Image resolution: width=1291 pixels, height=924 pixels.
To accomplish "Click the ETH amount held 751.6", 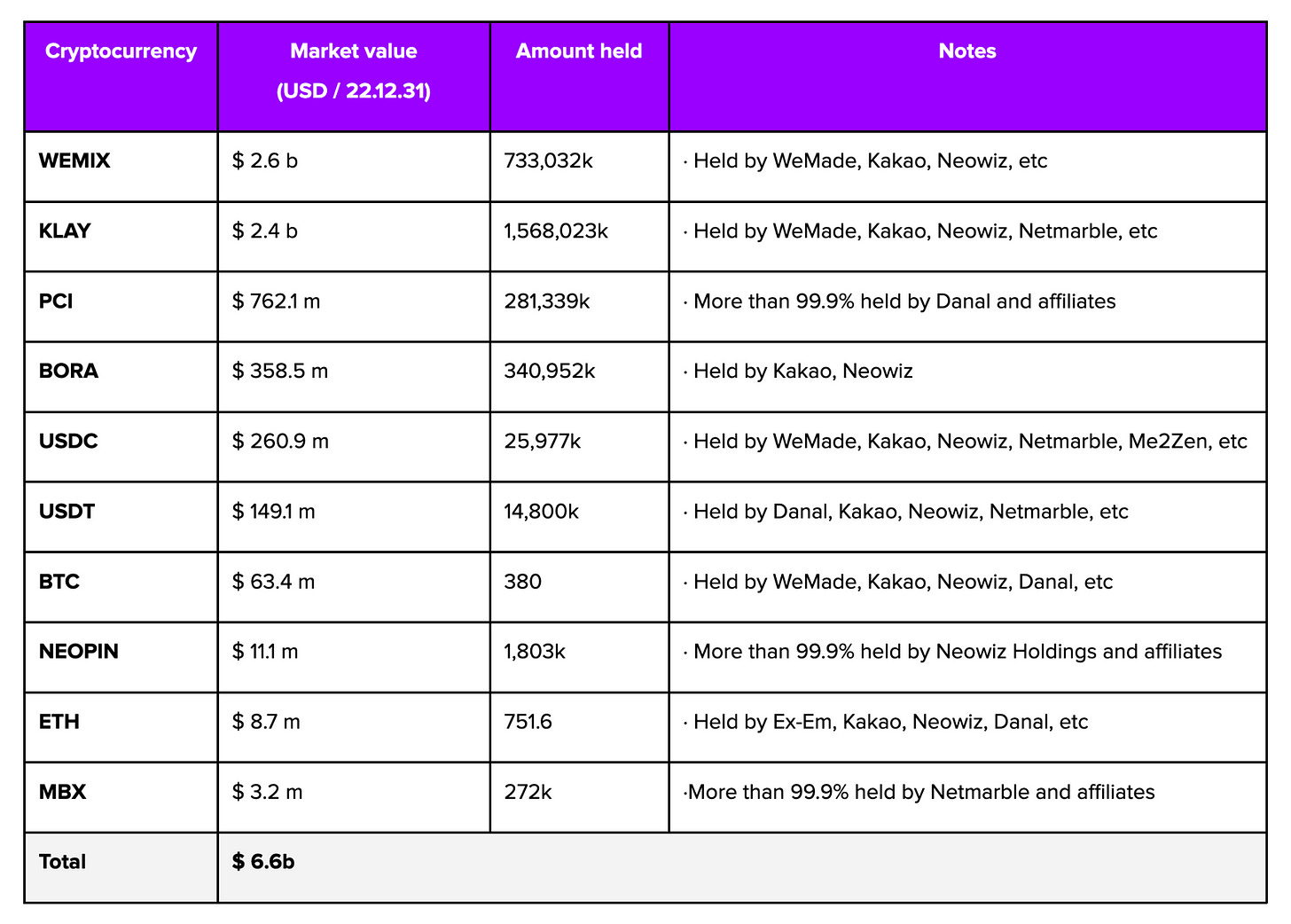I will (x=528, y=722).
